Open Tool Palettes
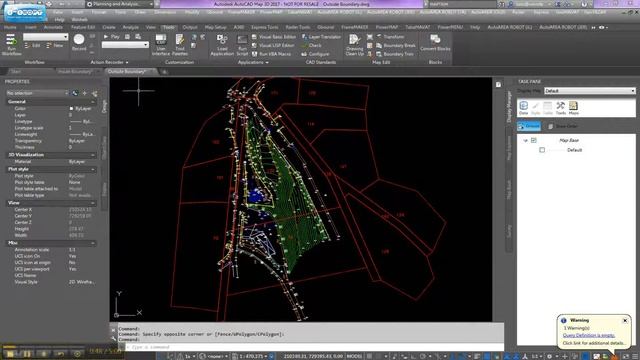This screenshot has height=360, width=640. click(x=180, y=45)
